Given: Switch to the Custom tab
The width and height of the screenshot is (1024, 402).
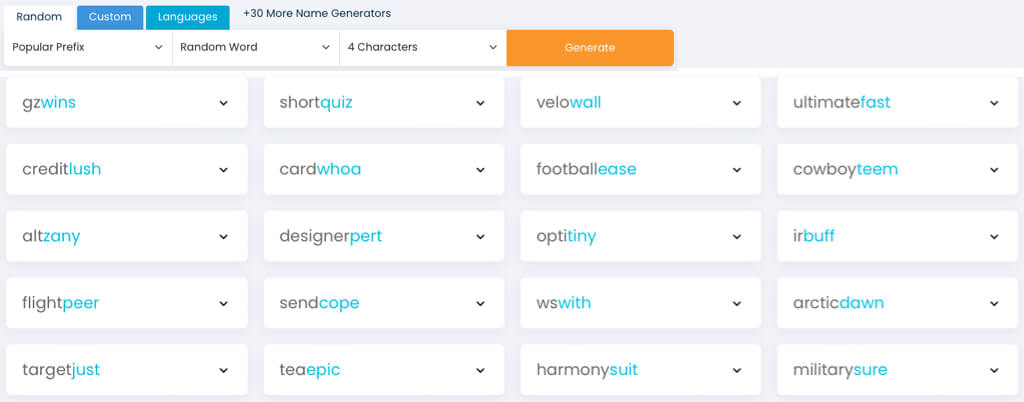Looking at the screenshot, I should coord(110,17).
